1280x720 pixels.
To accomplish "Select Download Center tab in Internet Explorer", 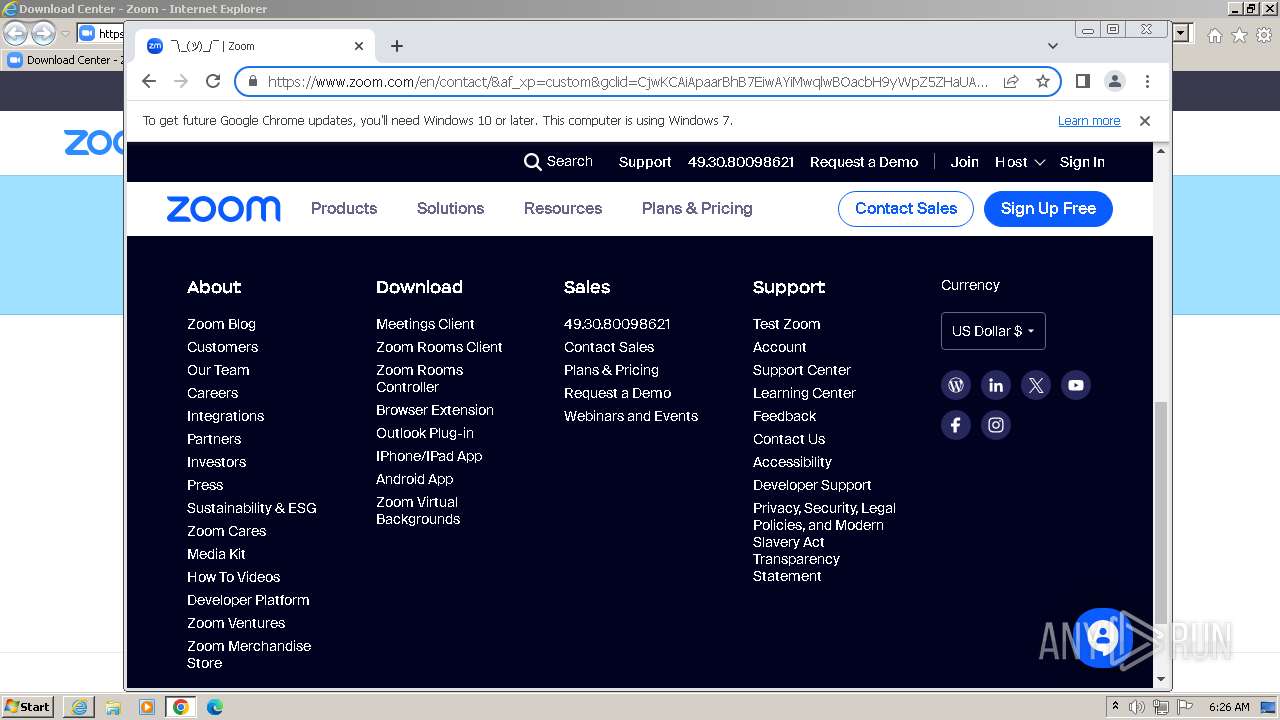I will [x=64, y=60].
